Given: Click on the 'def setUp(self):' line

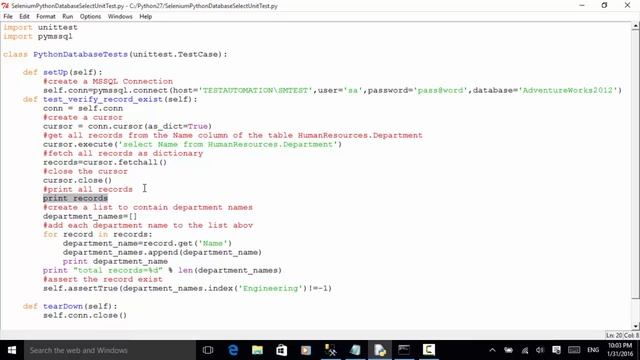Looking at the screenshot, I should tap(63, 72).
